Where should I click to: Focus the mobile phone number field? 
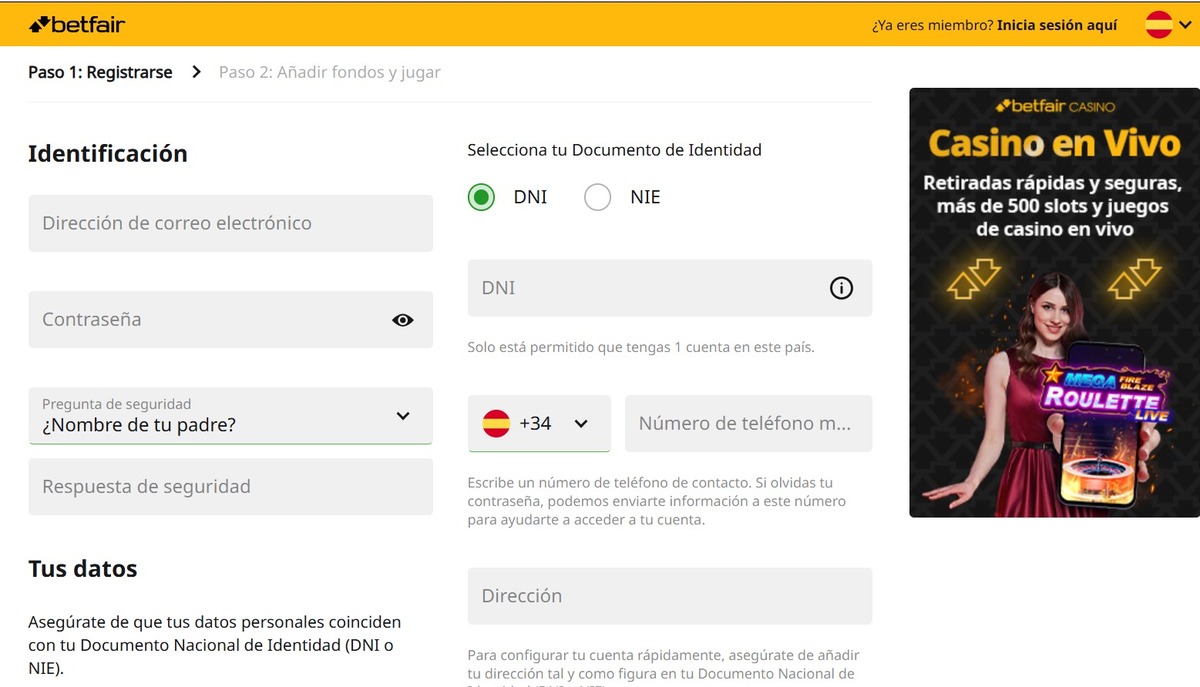(748, 423)
